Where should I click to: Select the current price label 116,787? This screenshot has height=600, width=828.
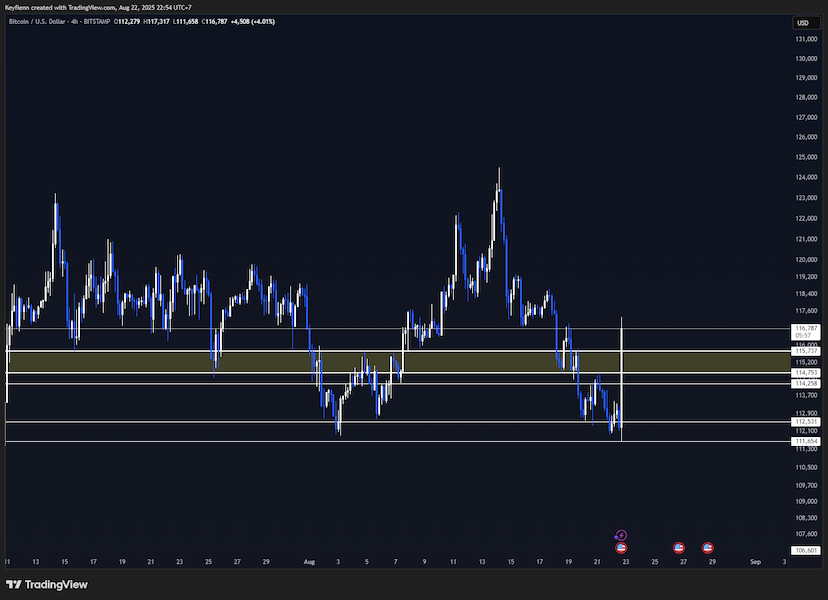(x=806, y=332)
